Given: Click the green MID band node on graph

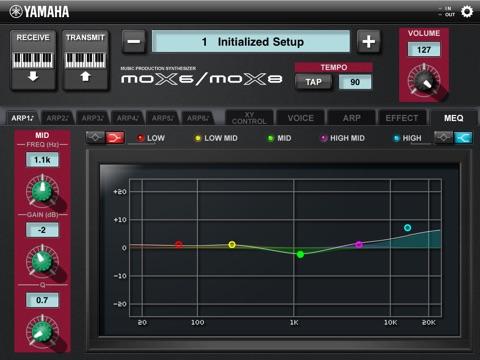Looking at the screenshot, I should click(300, 254).
